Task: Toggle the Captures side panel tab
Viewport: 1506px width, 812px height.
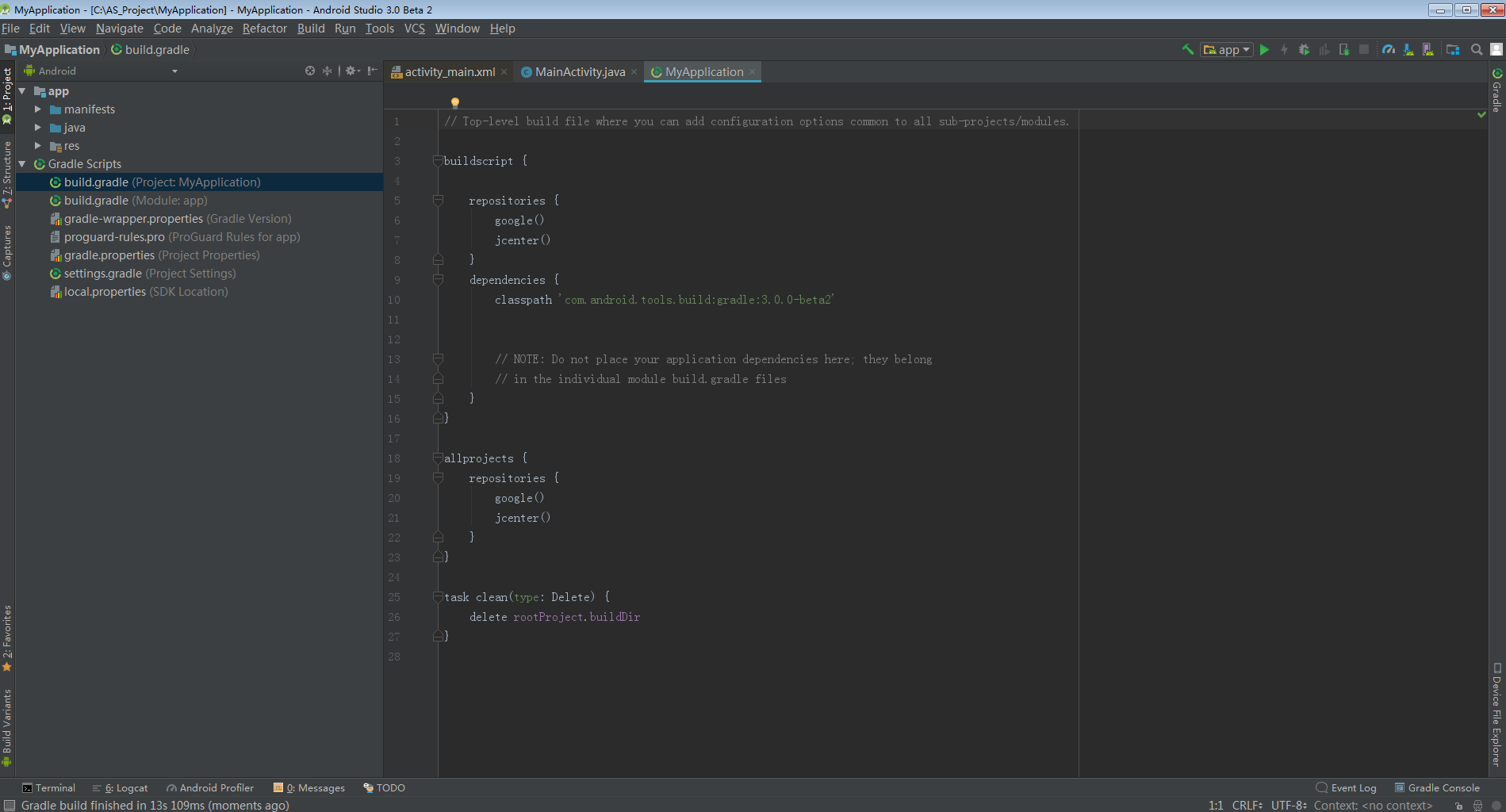Action: [7, 252]
